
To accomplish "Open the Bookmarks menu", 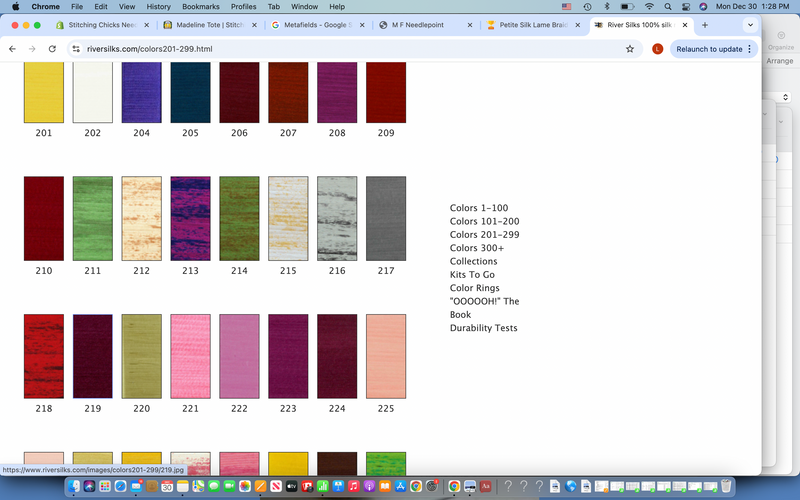I will point(199,7).
